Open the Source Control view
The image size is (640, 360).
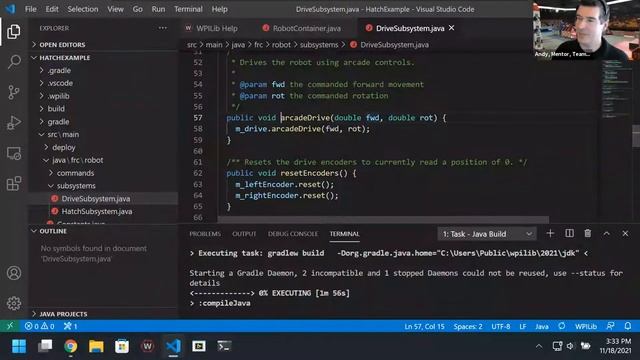pos(13,92)
